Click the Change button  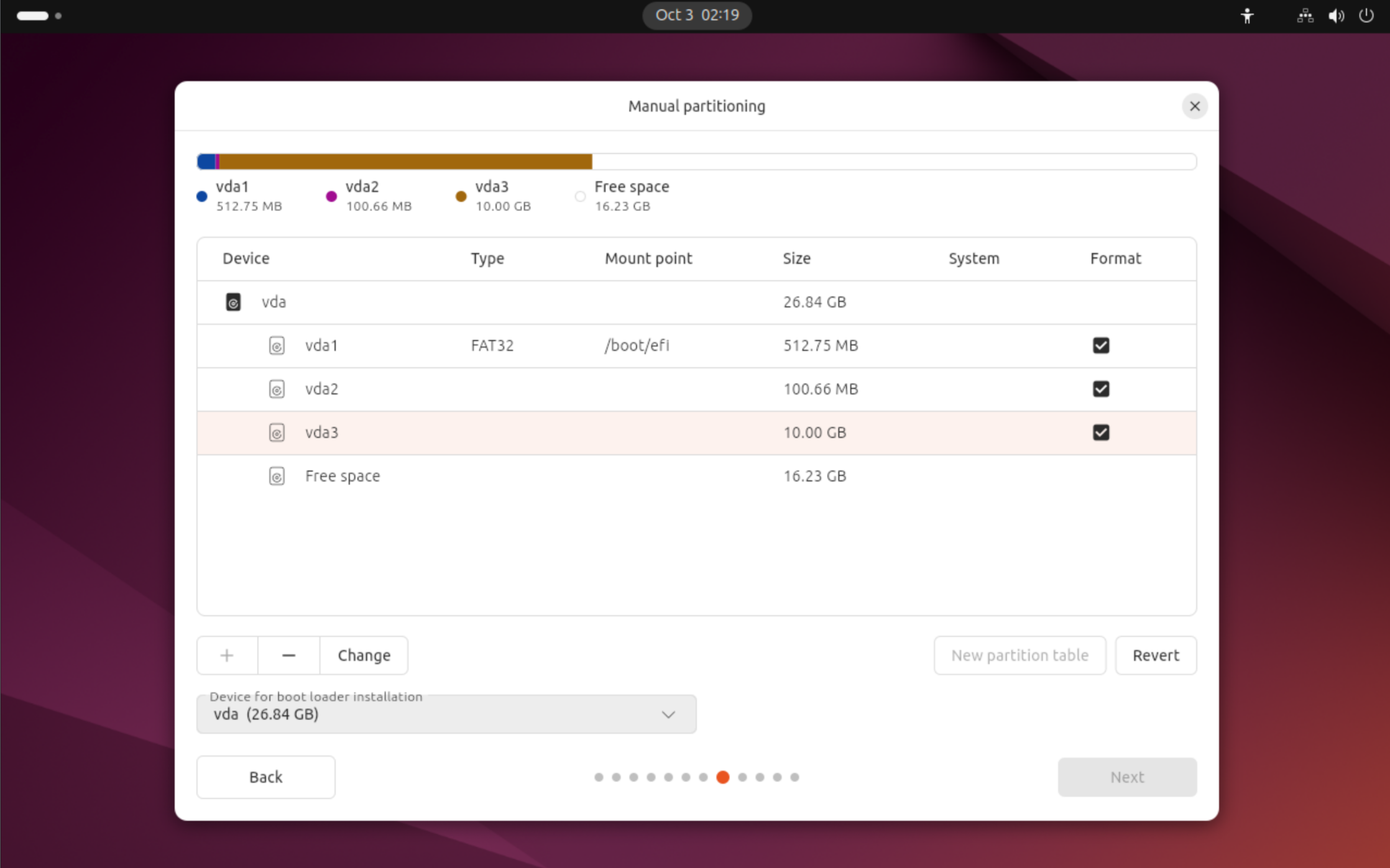[364, 655]
